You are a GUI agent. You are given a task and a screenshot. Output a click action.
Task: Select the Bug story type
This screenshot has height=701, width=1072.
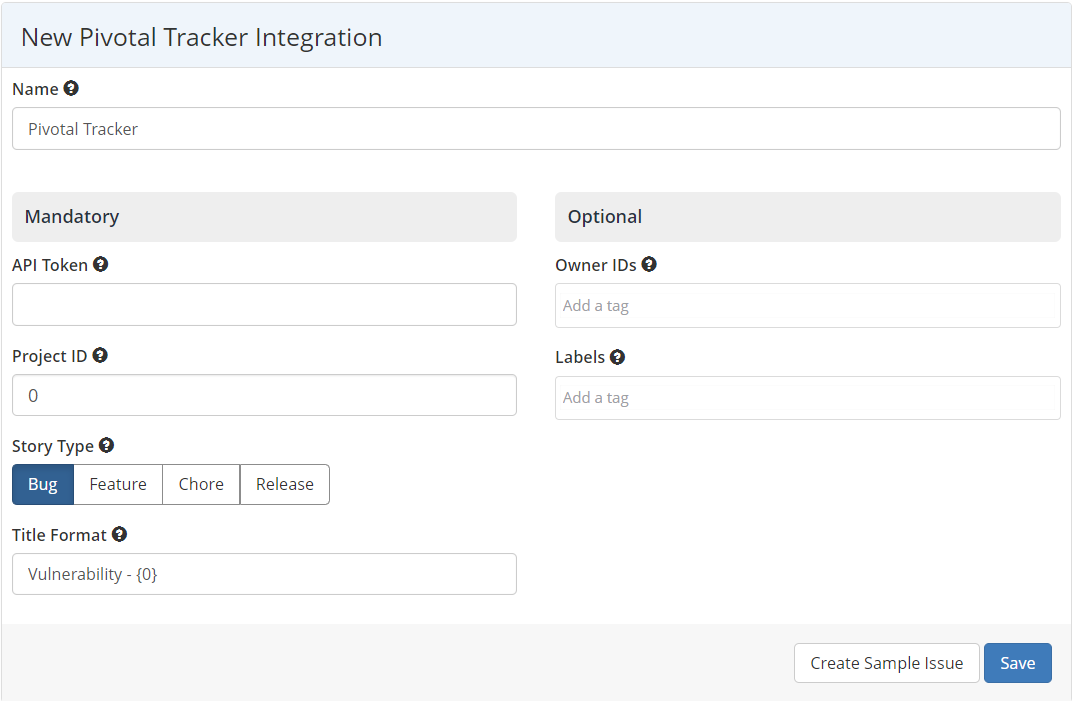42,484
